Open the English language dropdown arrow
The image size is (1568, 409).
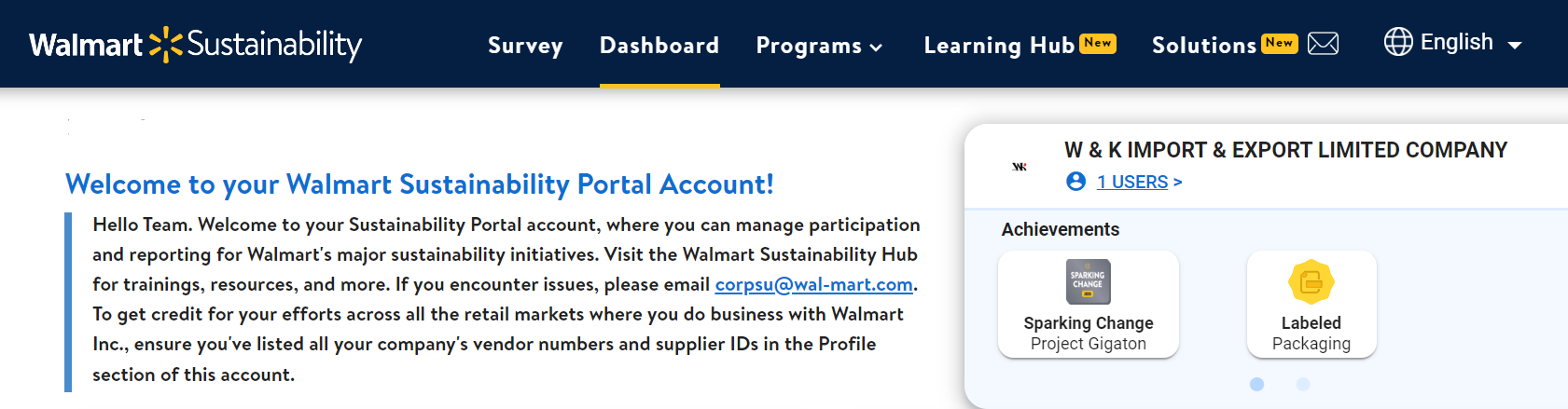[1515, 45]
